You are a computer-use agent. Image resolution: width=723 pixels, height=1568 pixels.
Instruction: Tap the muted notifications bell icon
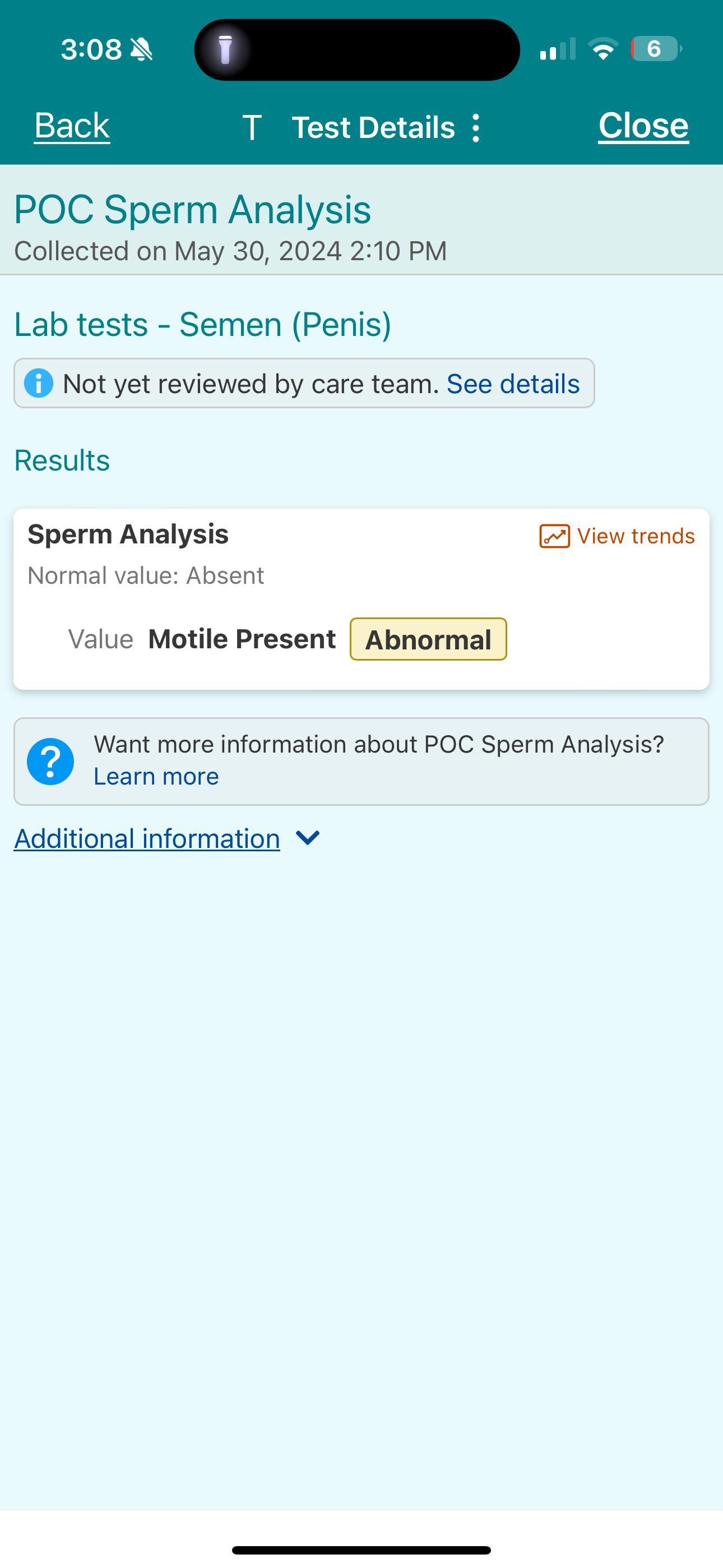pyautogui.click(x=141, y=48)
